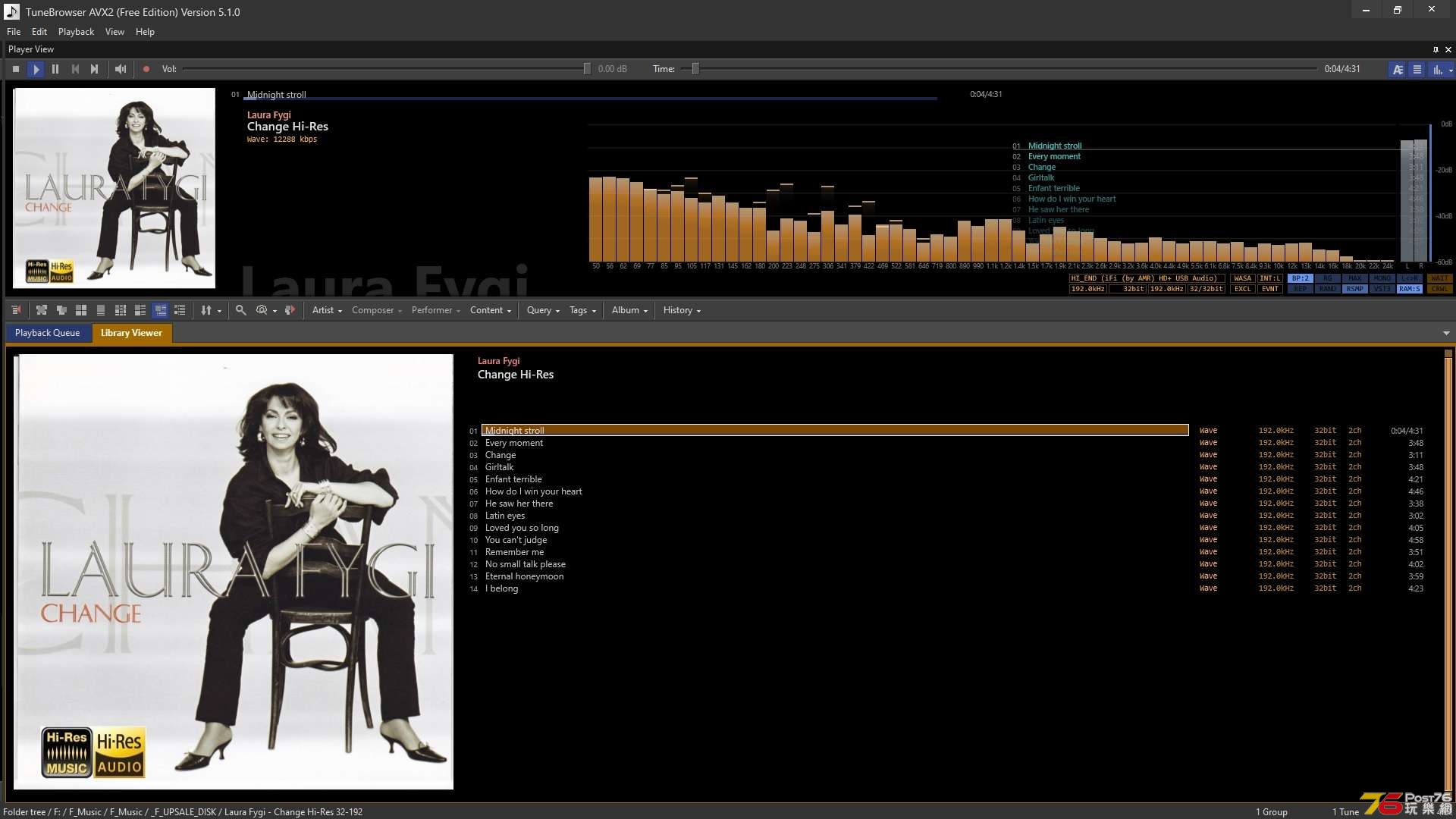
Task: Click the red list icon at the start of the library toolbar
Action: pyautogui.click(x=17, y=310)
